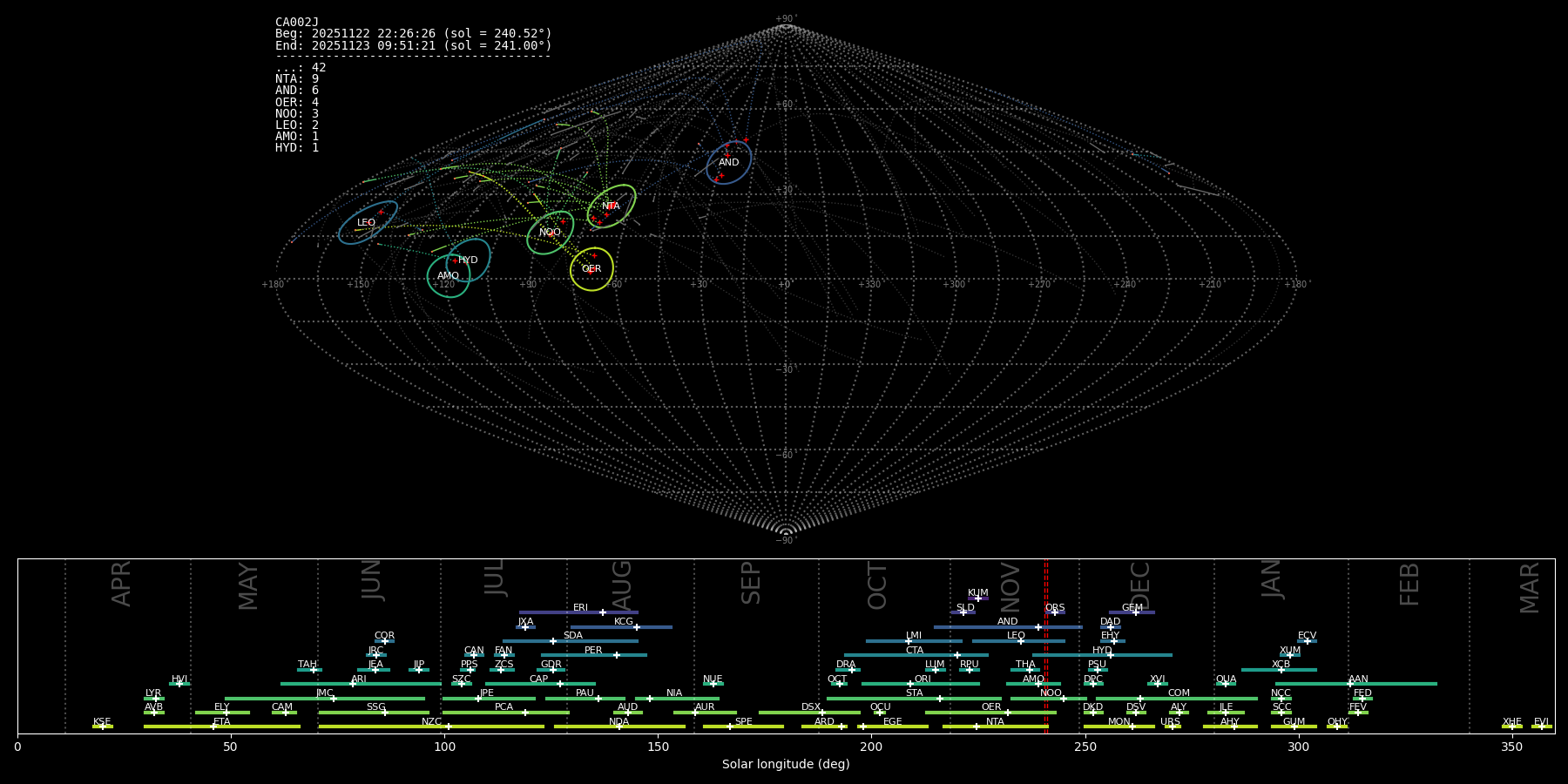Click the AMO radiant circle on the sky map

click(x=449, y=276)
